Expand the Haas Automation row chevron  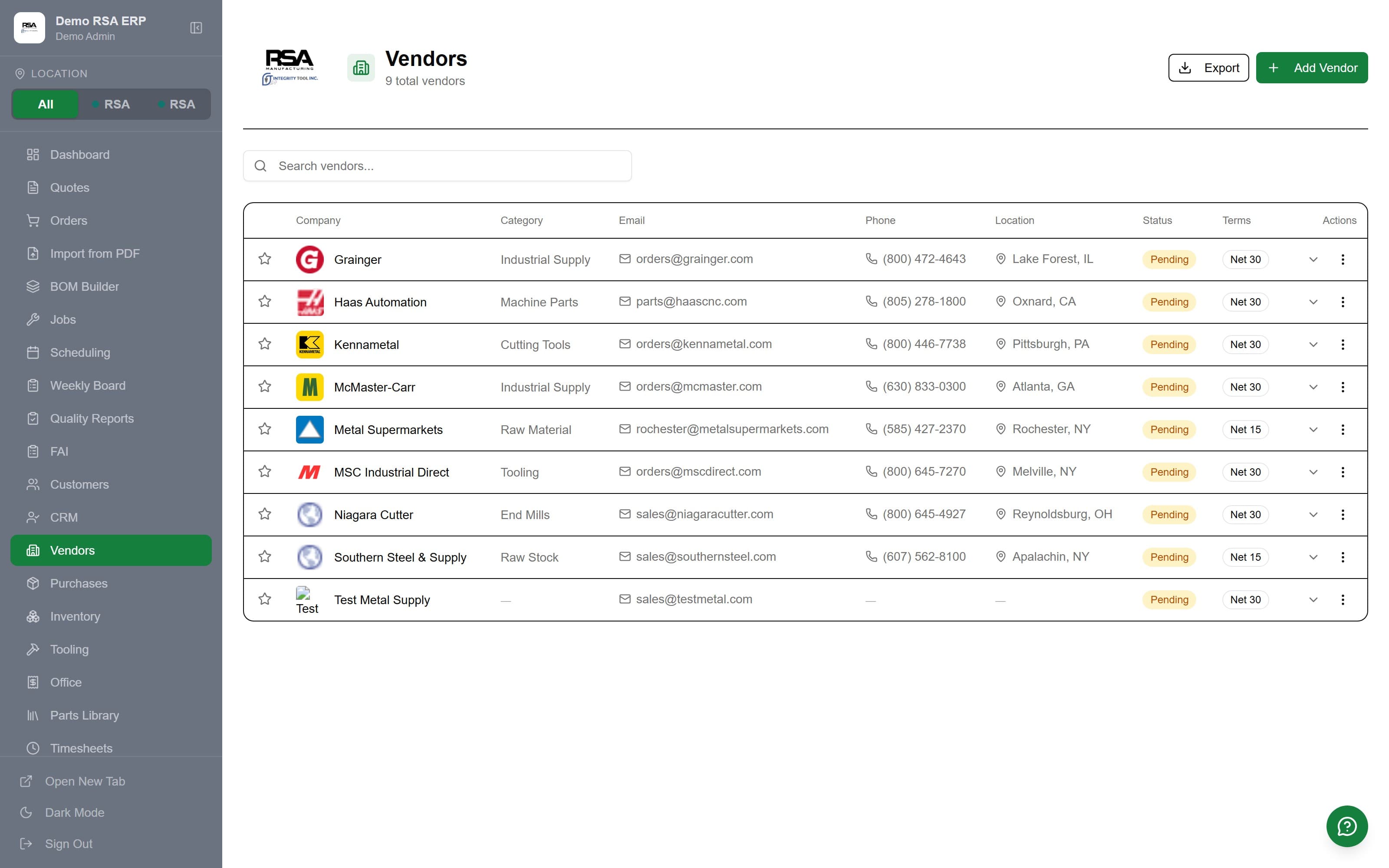pos(1313,302)
